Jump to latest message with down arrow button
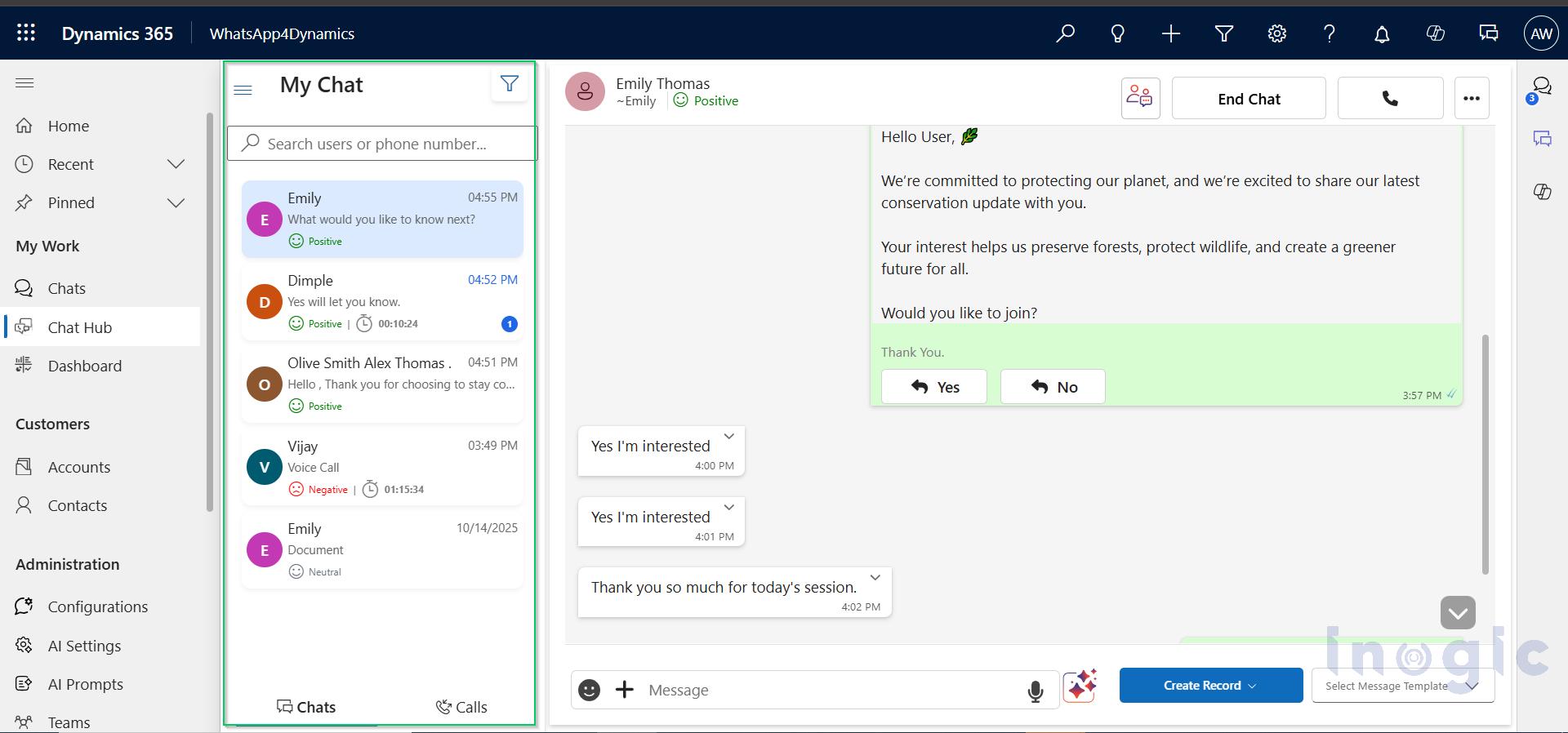This screenshot has width=1568, height=733. pos(1458,613)
